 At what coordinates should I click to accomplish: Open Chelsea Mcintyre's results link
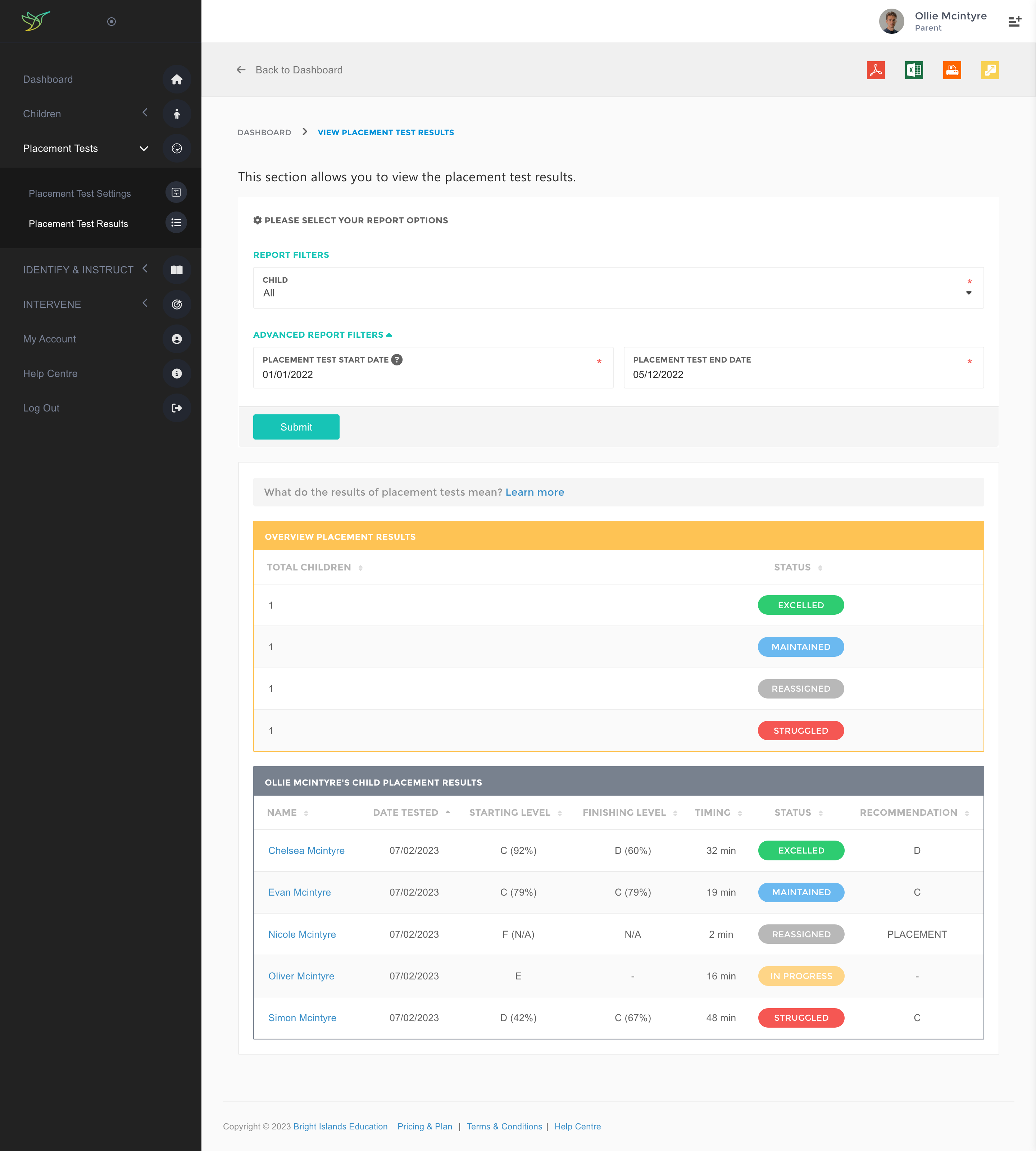coord(306,850)
